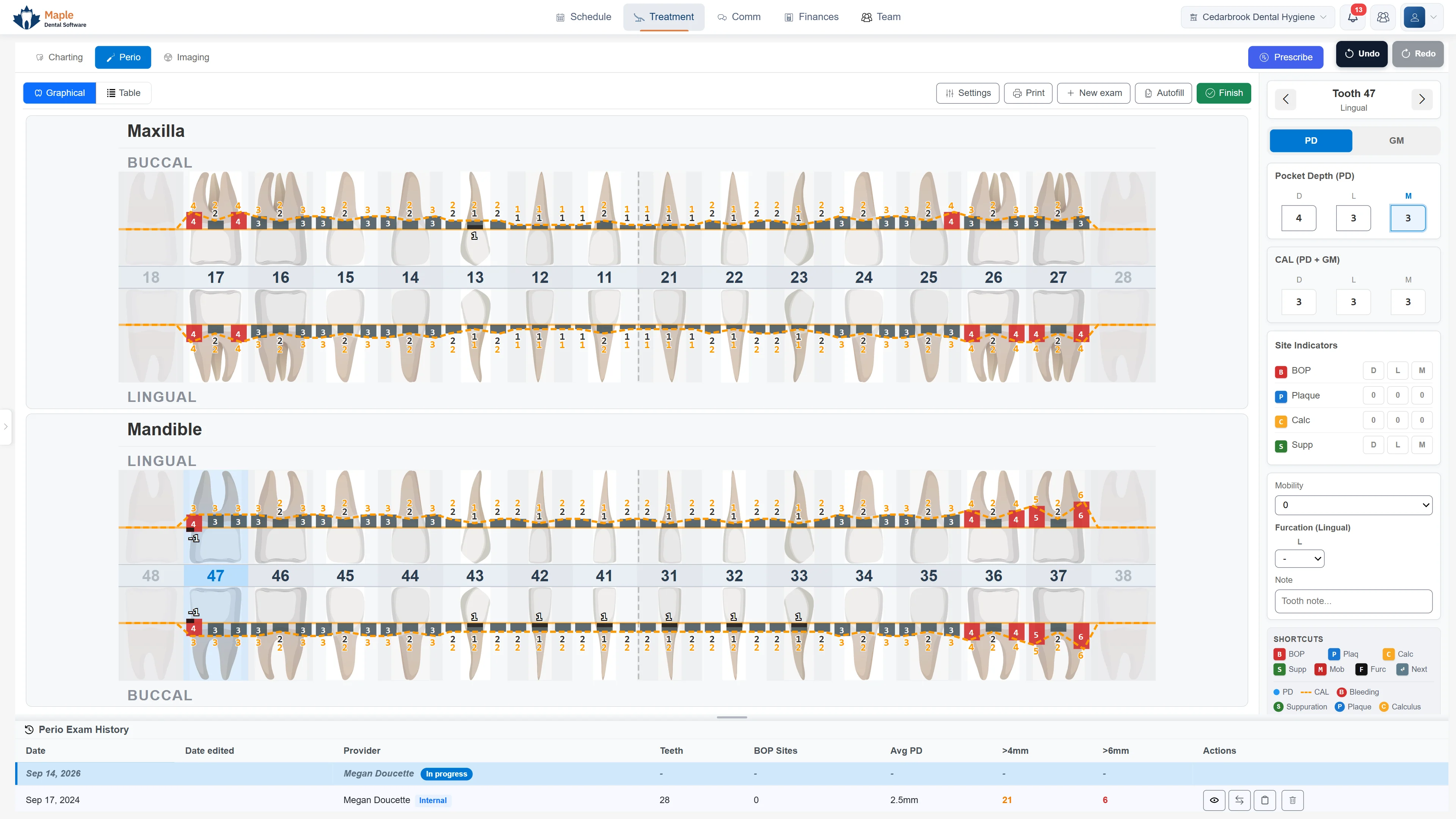View the Sep 17, 2024 exam eye icon

tap(1214, 800)
